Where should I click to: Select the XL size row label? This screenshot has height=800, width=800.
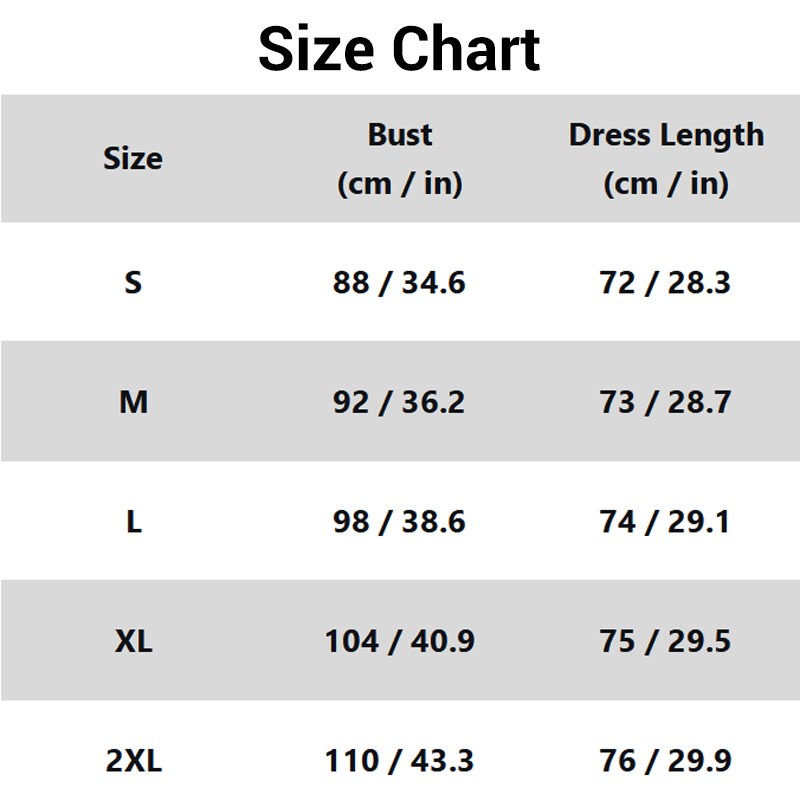click(x=134, y=641)
